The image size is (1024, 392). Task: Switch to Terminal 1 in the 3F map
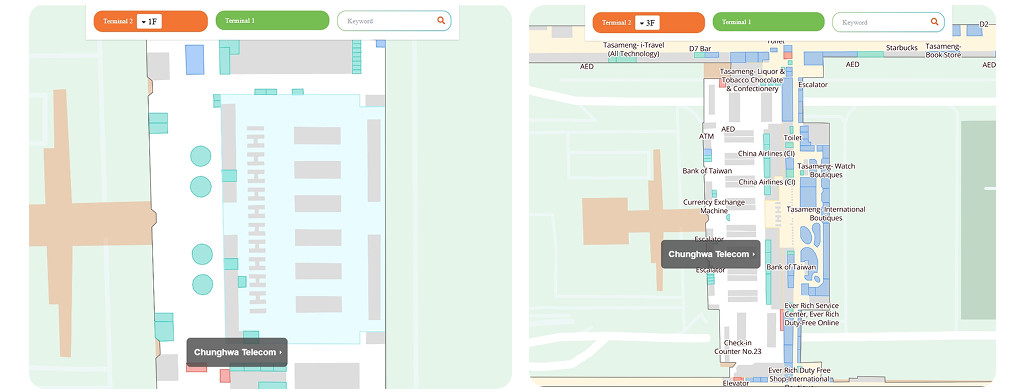(769, 22)
